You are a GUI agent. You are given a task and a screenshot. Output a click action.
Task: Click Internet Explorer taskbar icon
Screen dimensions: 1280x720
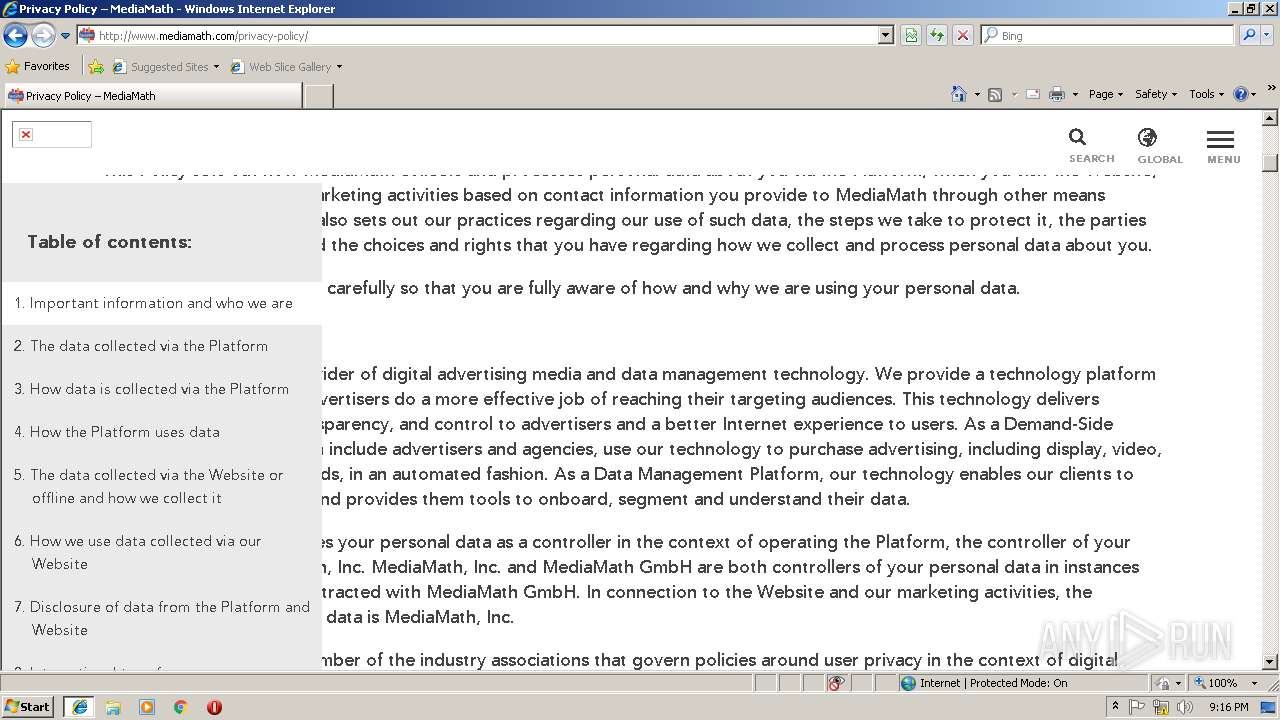click(x=79, y=707)
